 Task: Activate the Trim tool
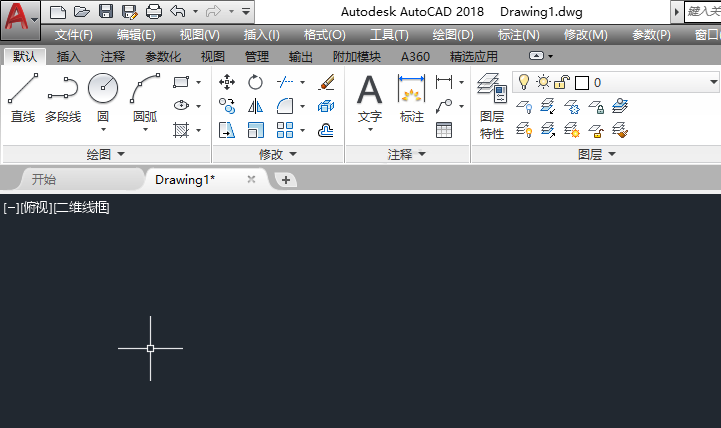[x=285, y=82]
